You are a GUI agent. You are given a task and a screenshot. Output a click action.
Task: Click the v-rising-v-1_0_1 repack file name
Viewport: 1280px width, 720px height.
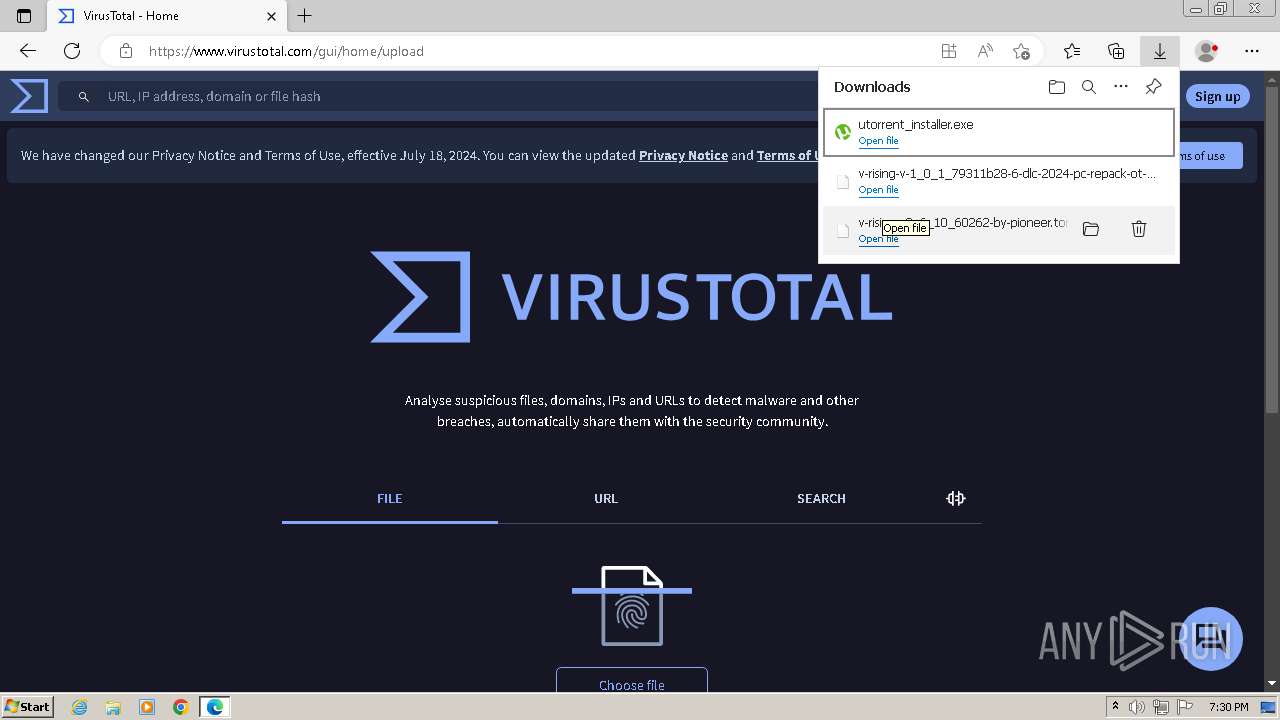tap(1007, 173)
